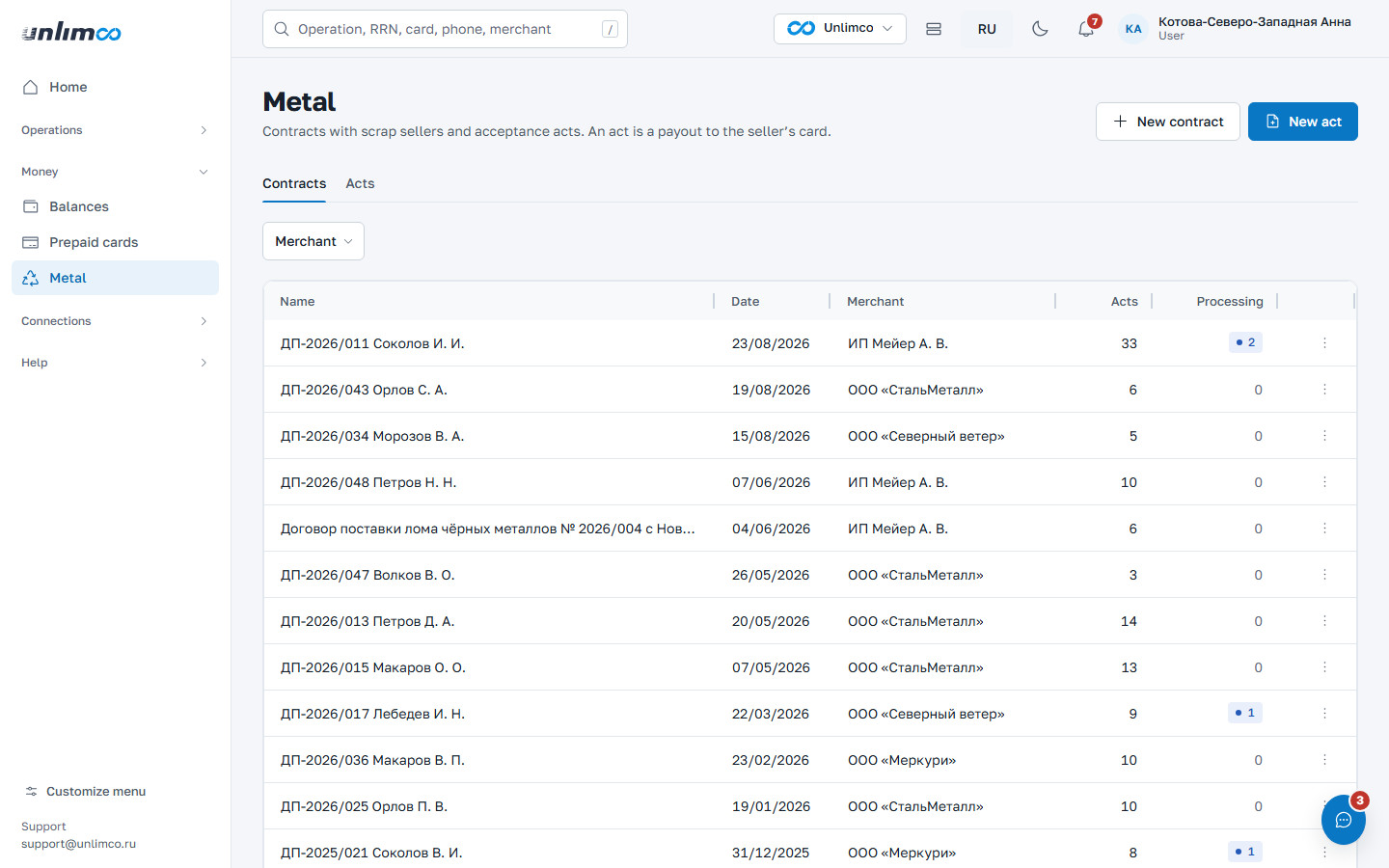This screenshot has height=868, width=1389.
Task: Click processing badge in Лебедев И. Н. row
Action: coord(1245,713)
